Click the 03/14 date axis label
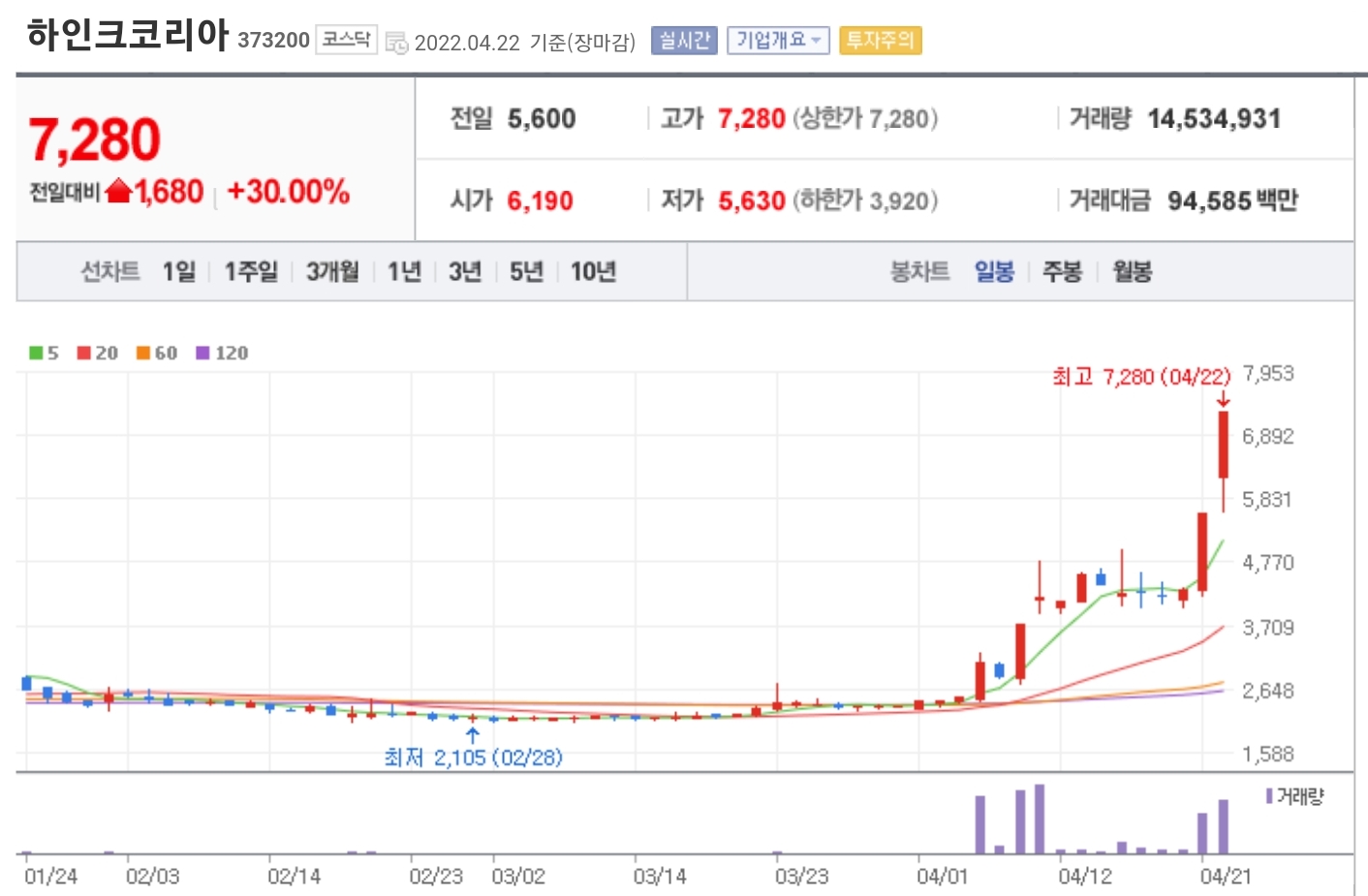Image resolution: width=1368 pixels, height=896 pixels. [x=660, y=877]
